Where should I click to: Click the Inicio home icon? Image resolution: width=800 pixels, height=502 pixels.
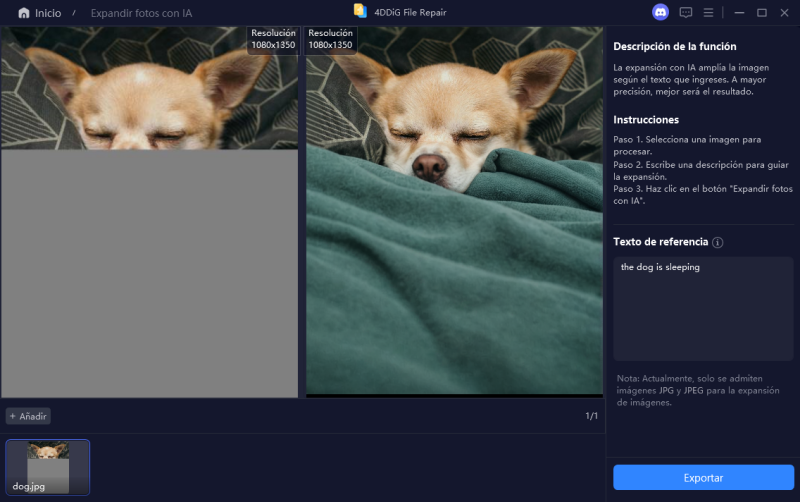(x=23, y=13)
